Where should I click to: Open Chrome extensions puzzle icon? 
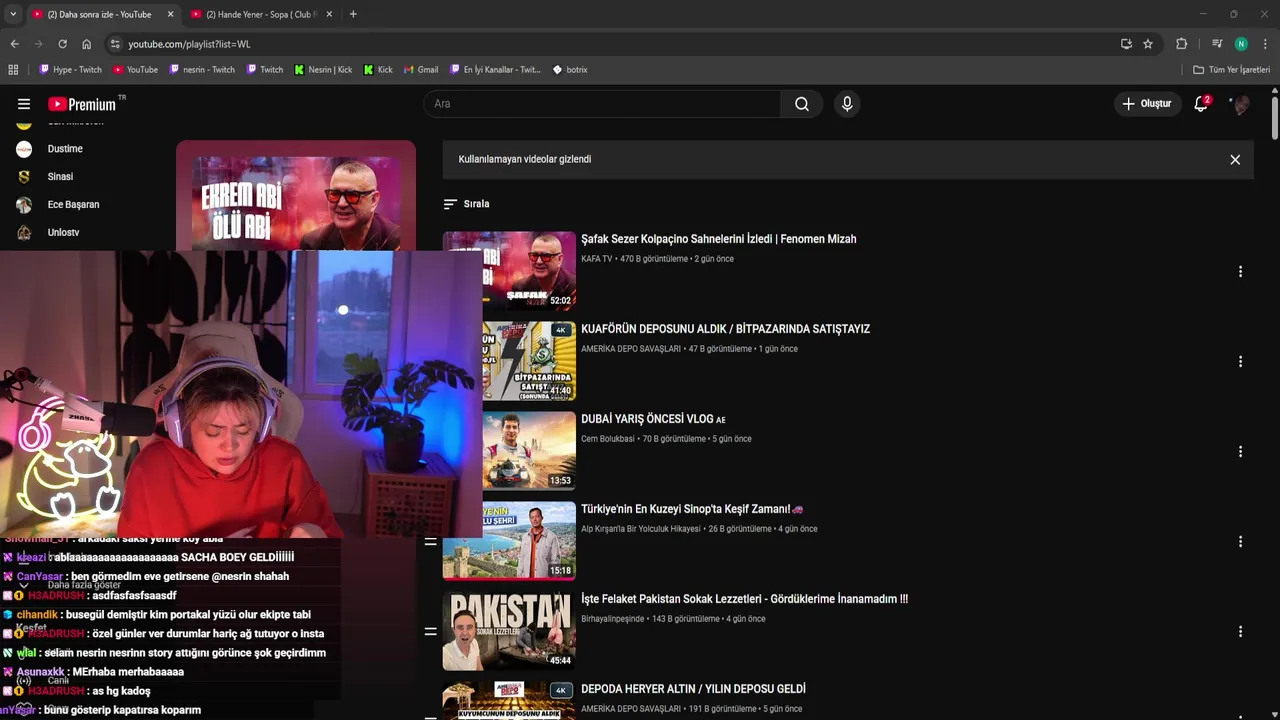tap(1181, 44)
